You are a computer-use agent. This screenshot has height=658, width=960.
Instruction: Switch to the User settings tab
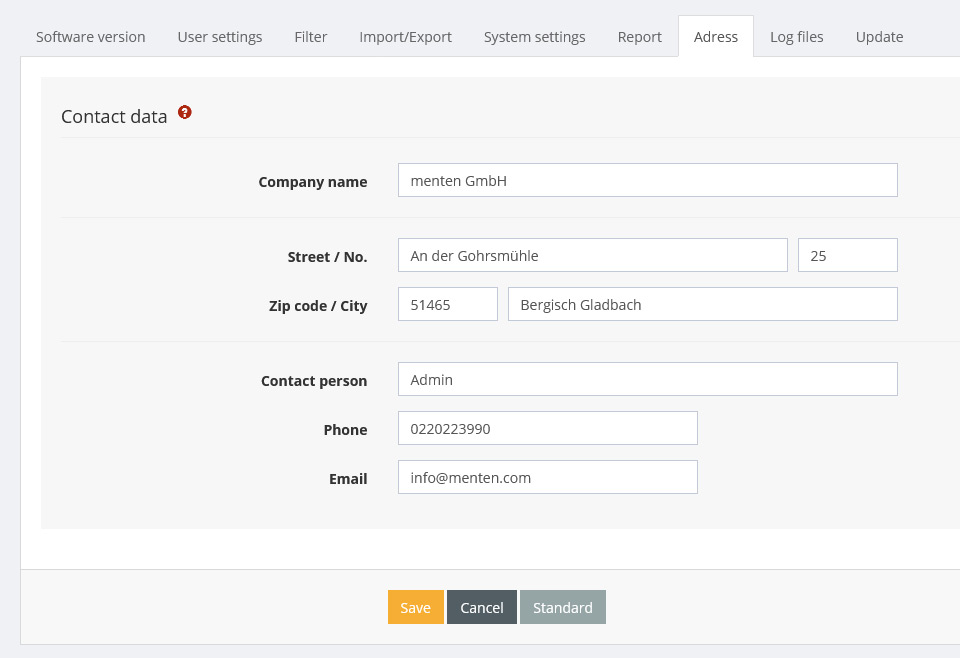(x=220, y=37)
